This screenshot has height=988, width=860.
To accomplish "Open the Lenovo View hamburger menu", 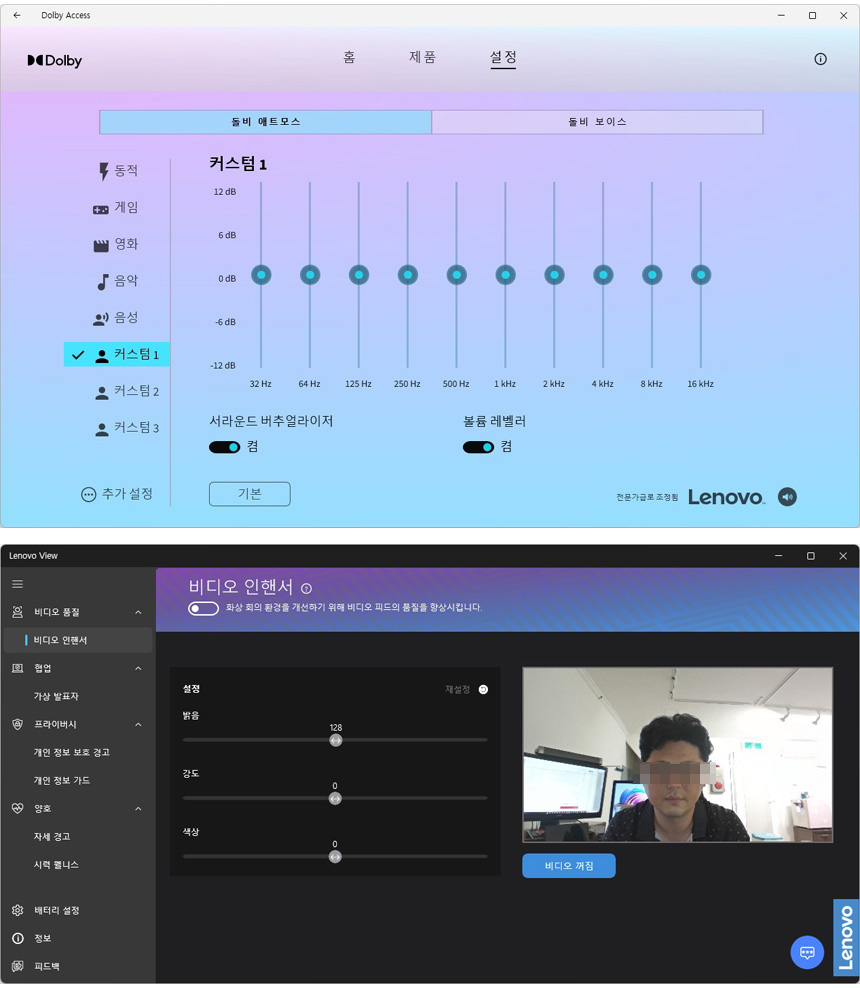I will coord(18,584).
